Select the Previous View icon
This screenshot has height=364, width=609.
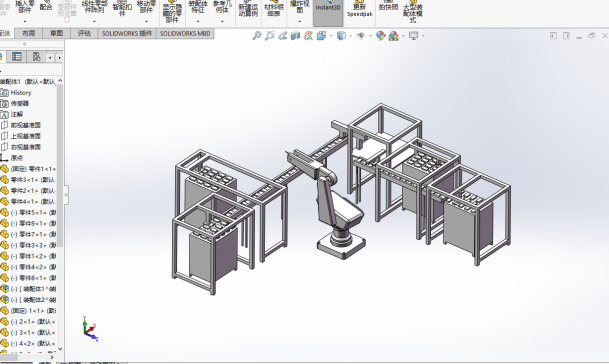tap(283, 36)
